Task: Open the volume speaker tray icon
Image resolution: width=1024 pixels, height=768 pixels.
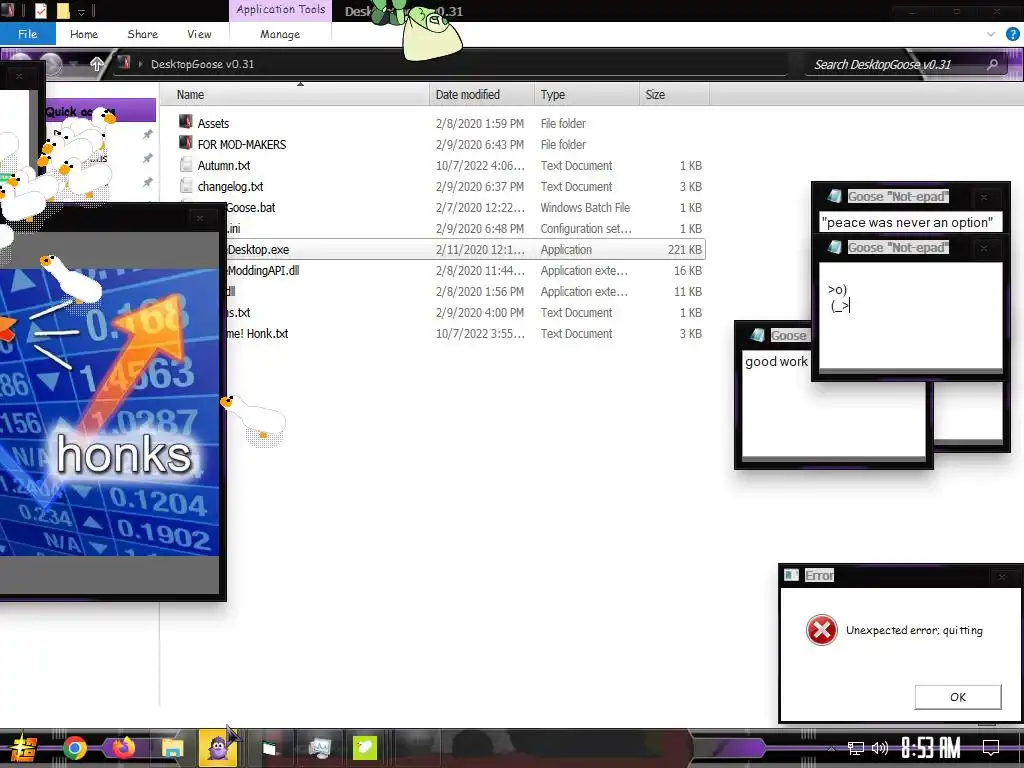Action: (x=880, y=748)
